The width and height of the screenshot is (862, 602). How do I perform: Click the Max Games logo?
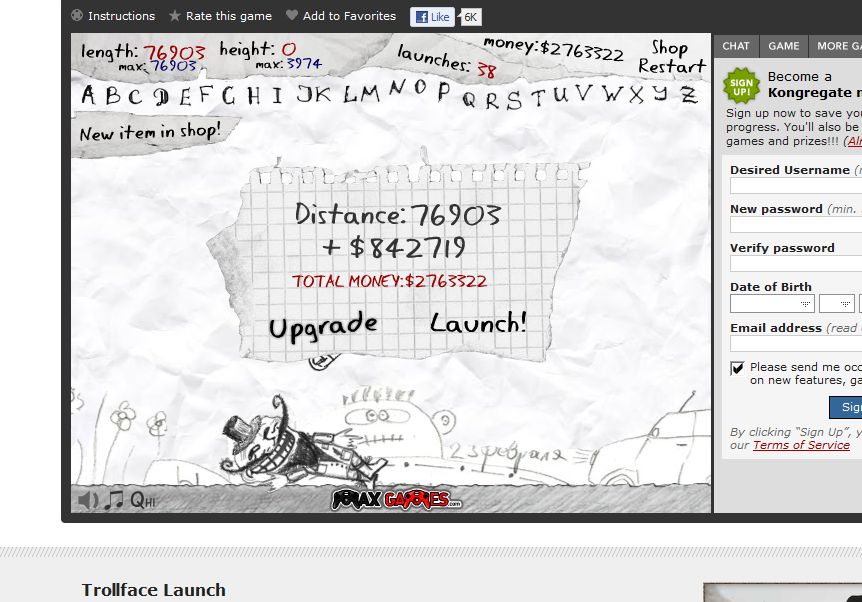[x=396, y=499]
